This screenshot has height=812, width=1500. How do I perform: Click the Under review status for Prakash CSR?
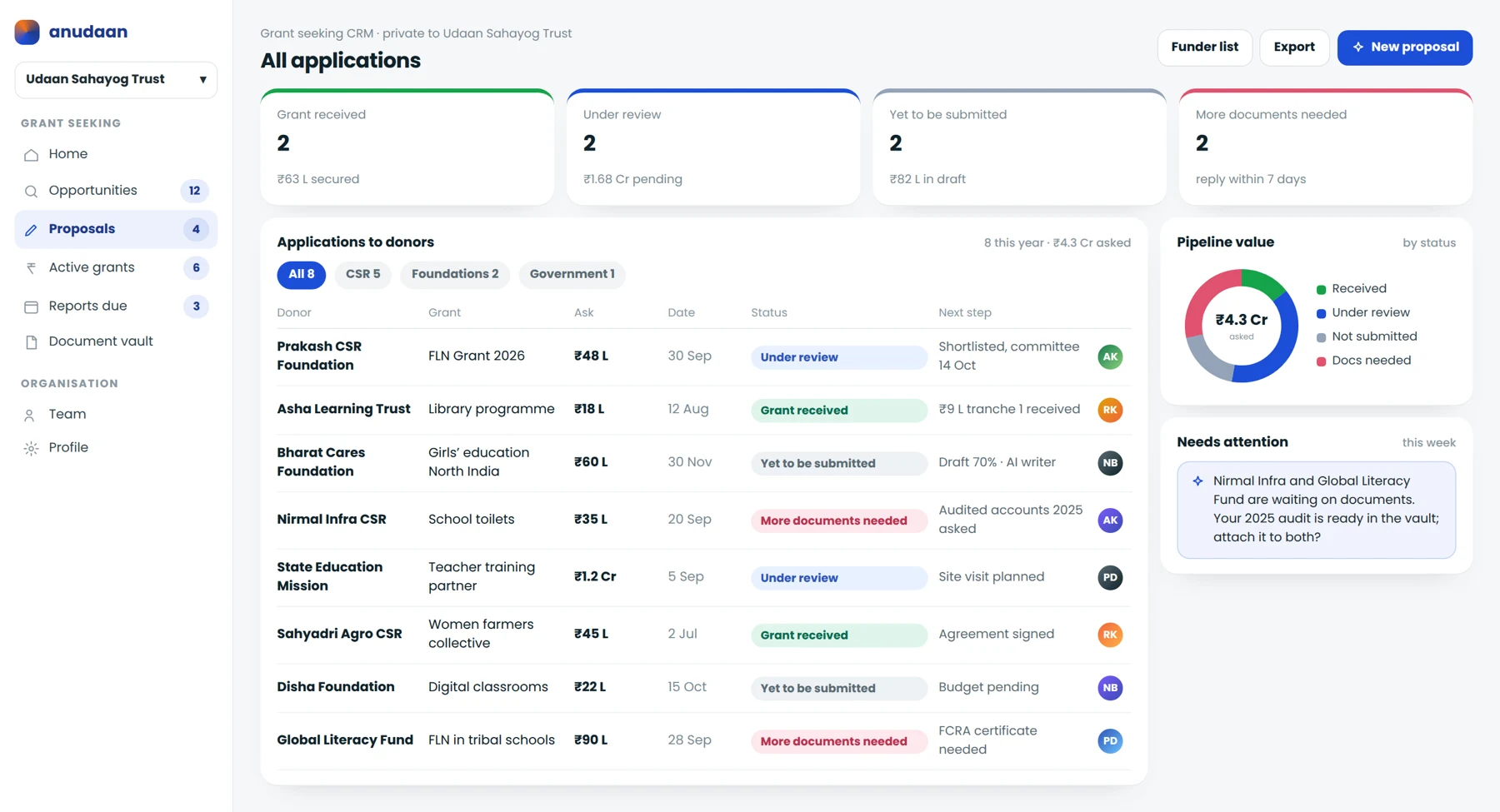(x=838, y=357)
